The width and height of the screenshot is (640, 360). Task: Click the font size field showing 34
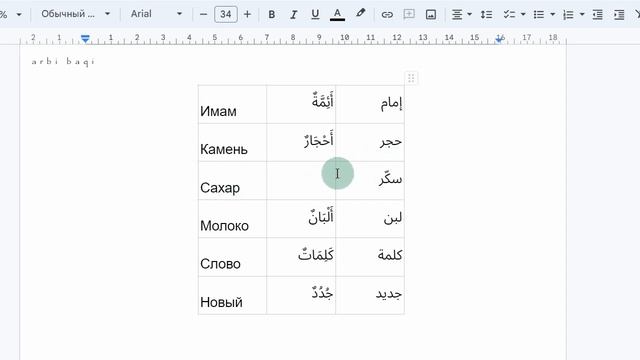226,15
